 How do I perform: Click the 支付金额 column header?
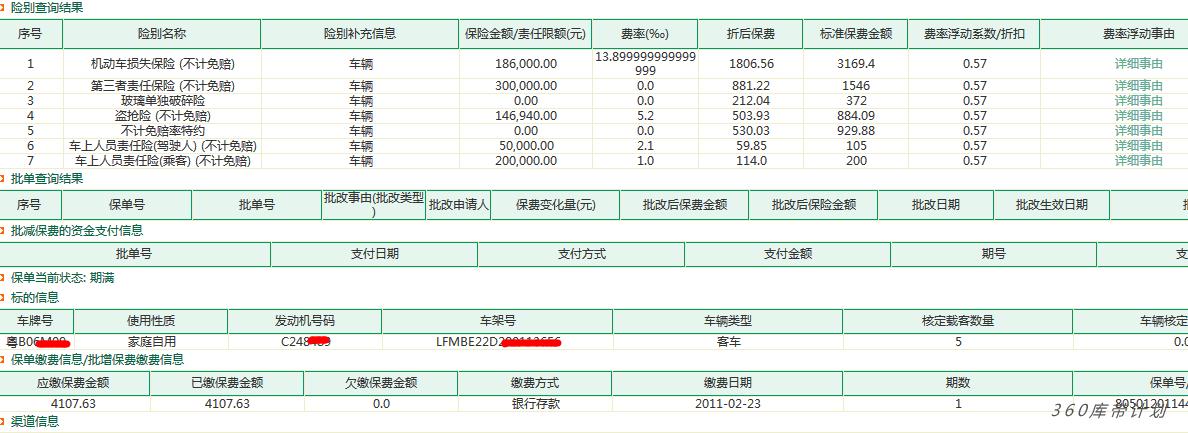[788, 254]
